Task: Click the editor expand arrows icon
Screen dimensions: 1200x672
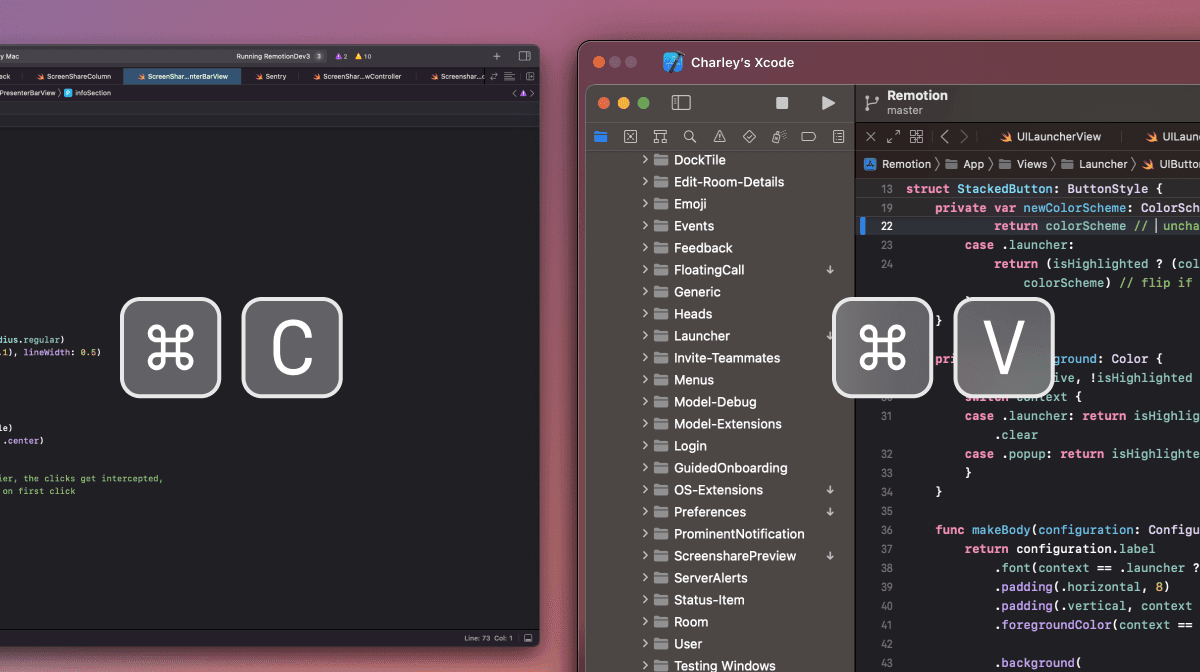Action: pyautogui.click(x=893, y=137)
